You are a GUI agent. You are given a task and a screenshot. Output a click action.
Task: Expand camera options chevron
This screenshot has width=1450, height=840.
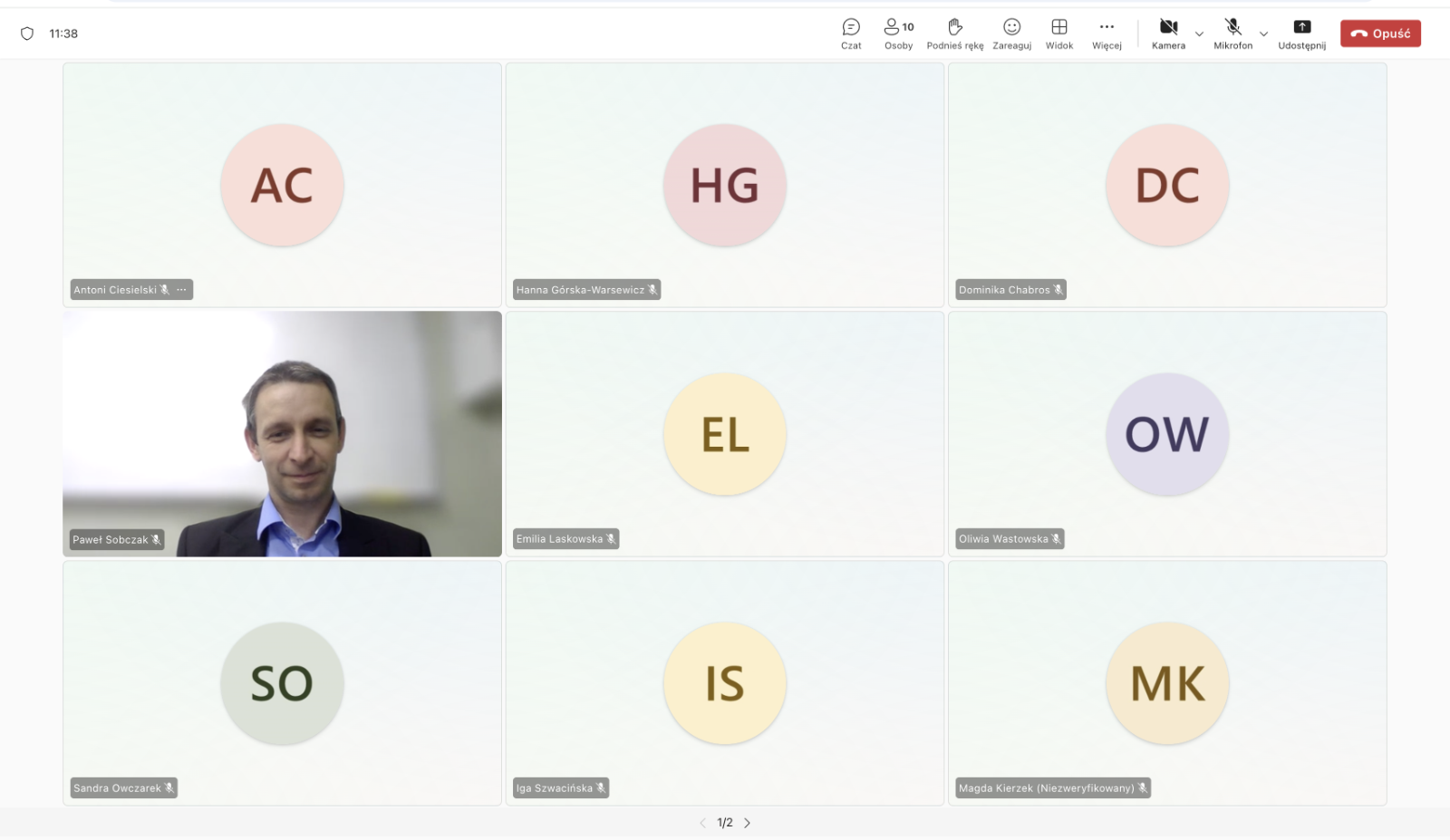(x=1199, y=34)
